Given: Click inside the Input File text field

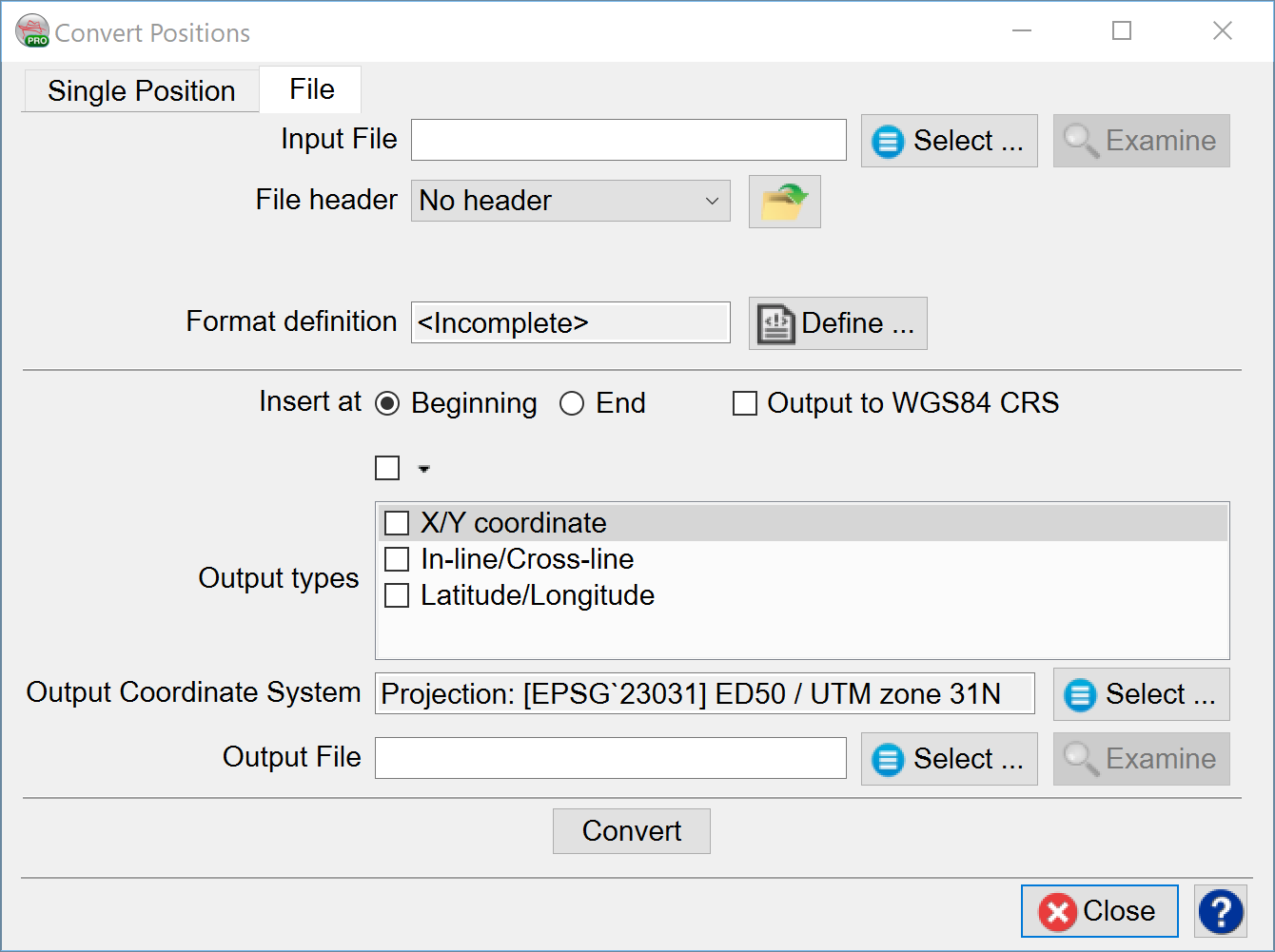Looking at the screenshot, I should pos(628,141).
